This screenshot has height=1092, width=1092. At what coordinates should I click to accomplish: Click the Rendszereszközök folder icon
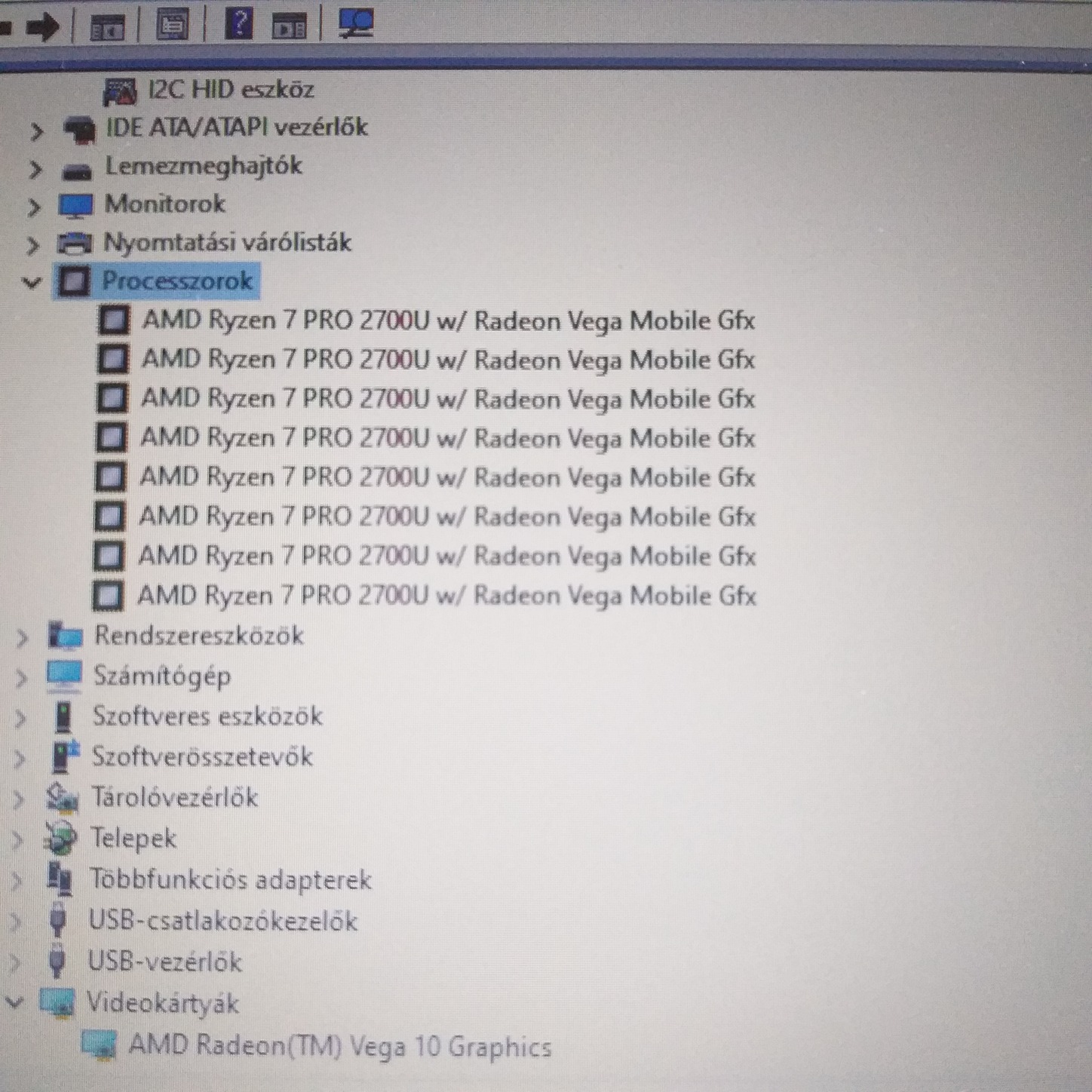click(x=65, y=636)
